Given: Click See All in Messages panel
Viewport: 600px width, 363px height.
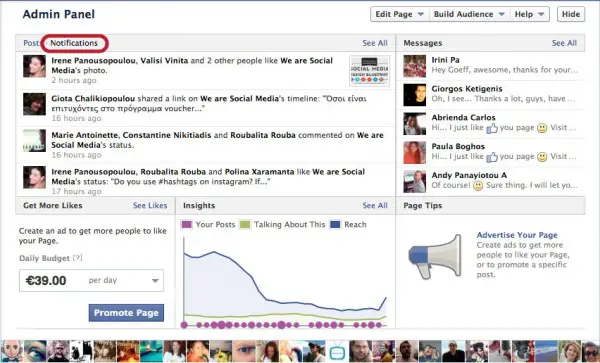Looking at the screenshot, I should click(564, 43).
